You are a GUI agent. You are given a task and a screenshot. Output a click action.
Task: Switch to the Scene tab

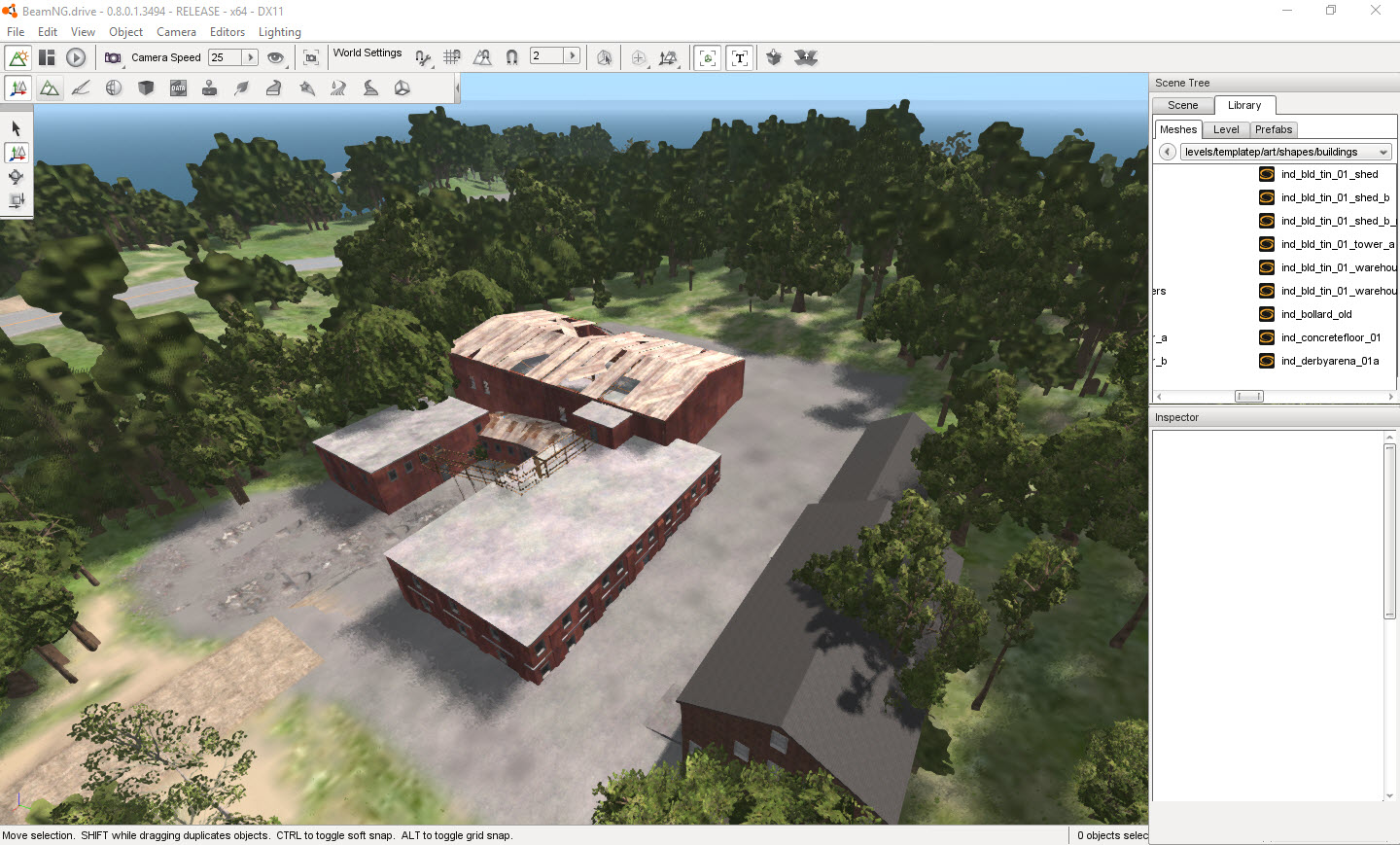point(1183,105)
